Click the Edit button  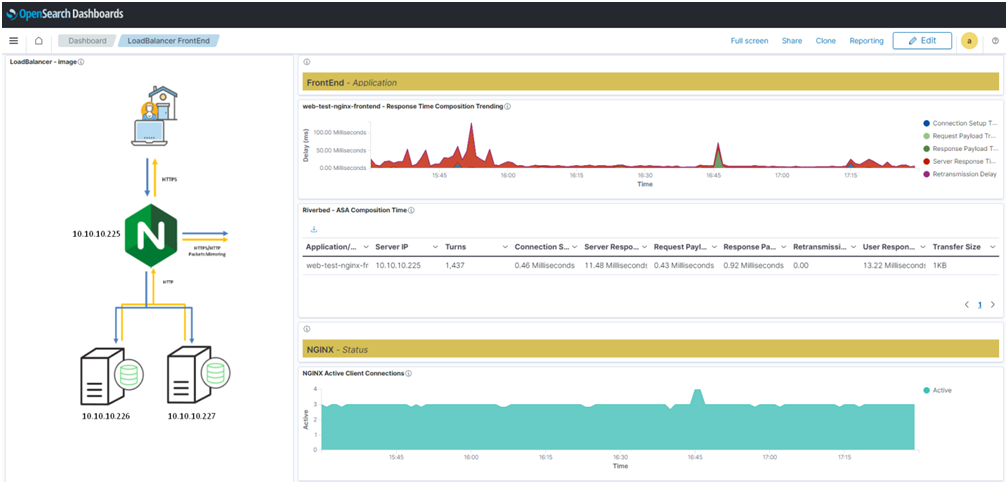(x=922, y=40)
